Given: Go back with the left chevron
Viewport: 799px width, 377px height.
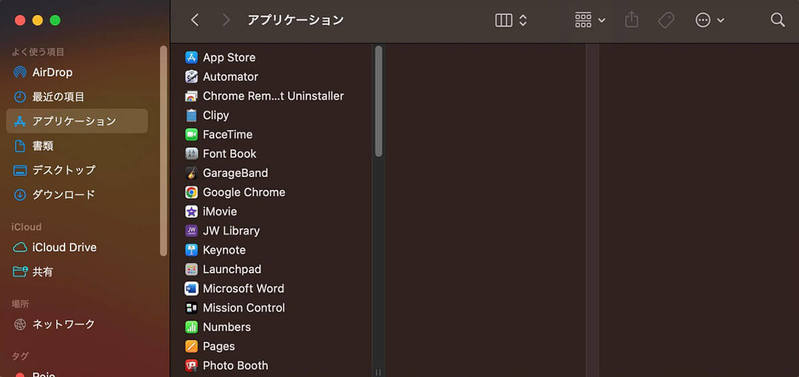Looking at the screenshot, I should [195, 20].
